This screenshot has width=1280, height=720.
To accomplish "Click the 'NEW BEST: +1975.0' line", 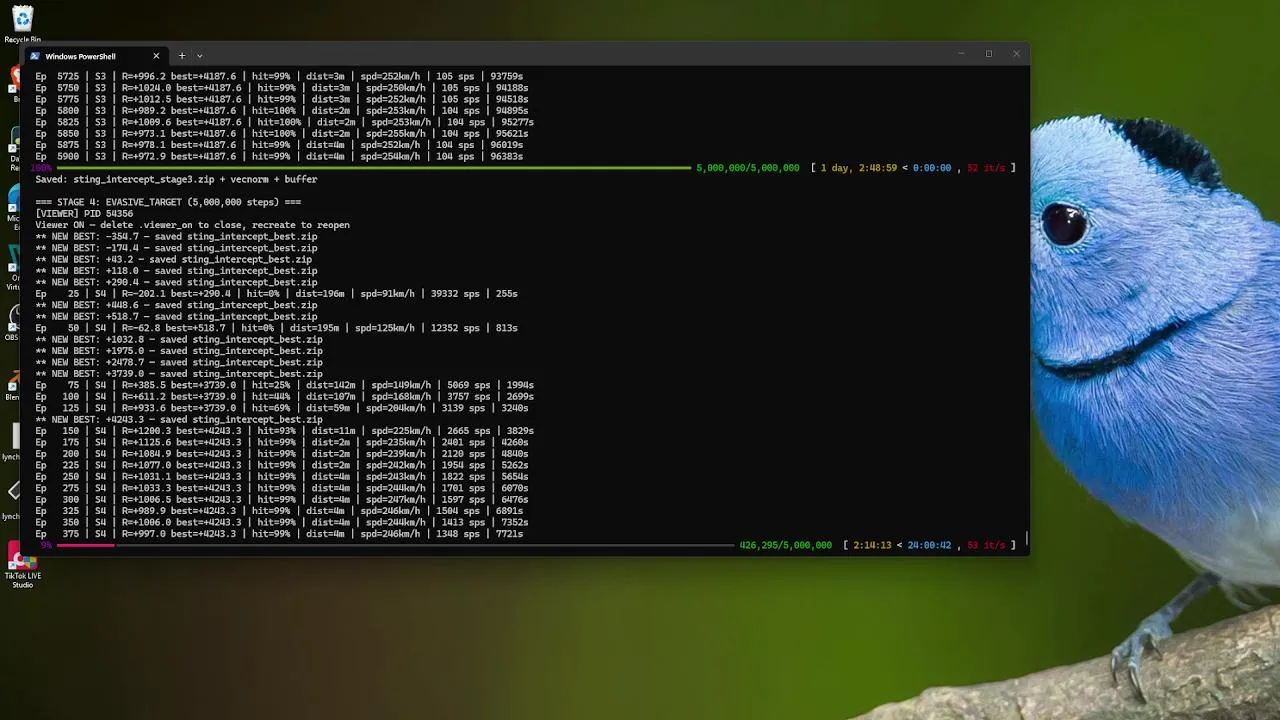I will 179,351.
